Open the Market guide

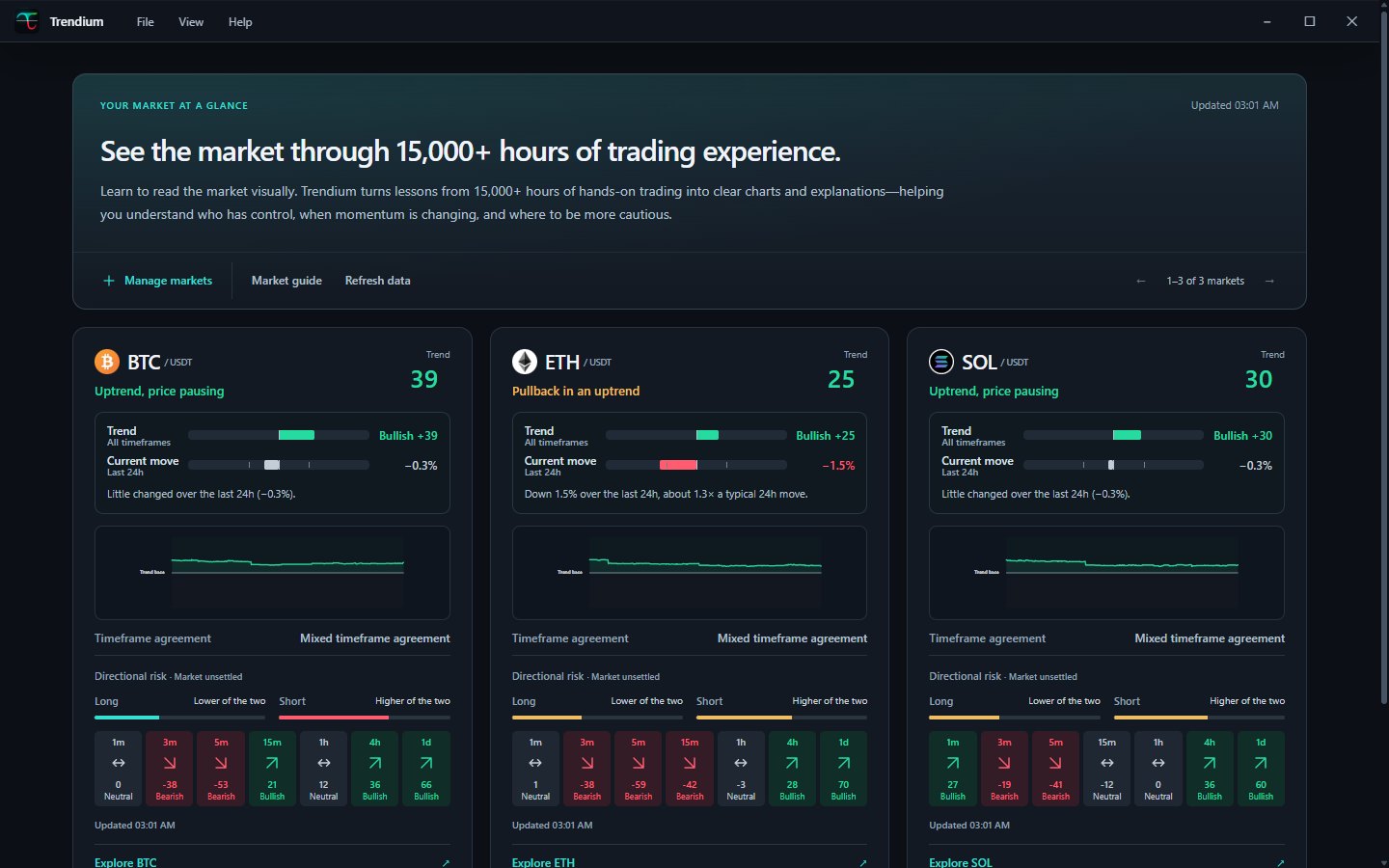click(x=286, y=281)
